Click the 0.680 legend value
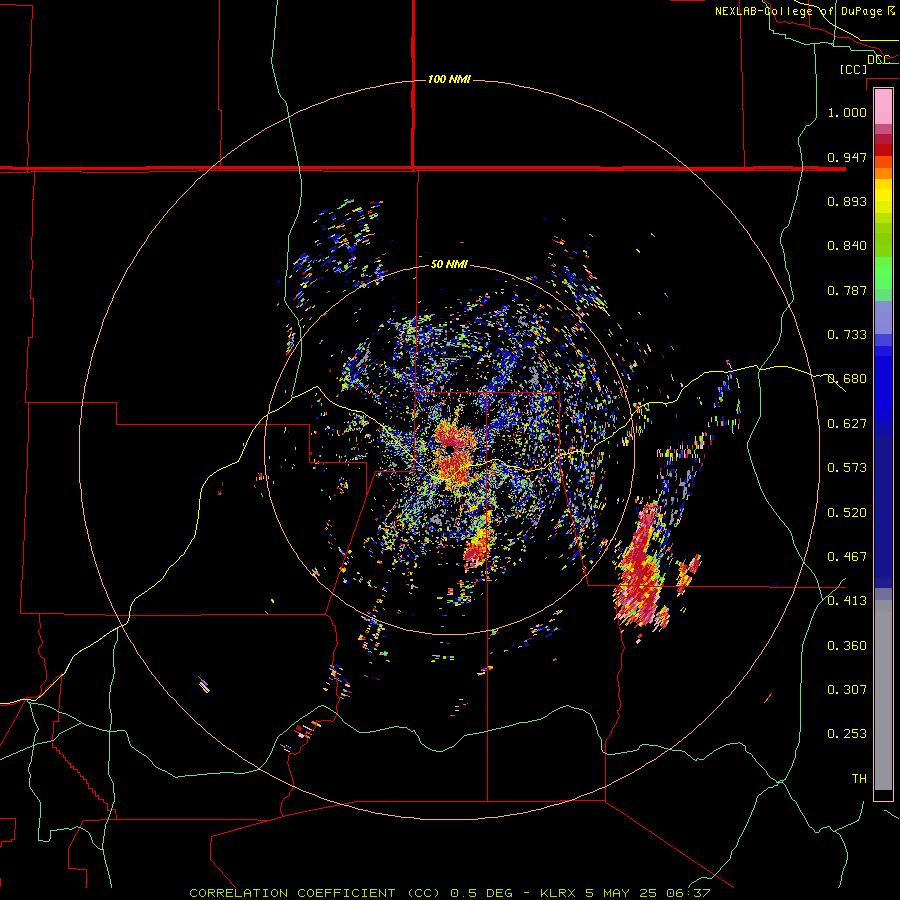Viewport: 900px width, 900px height. tap(847, 379)
